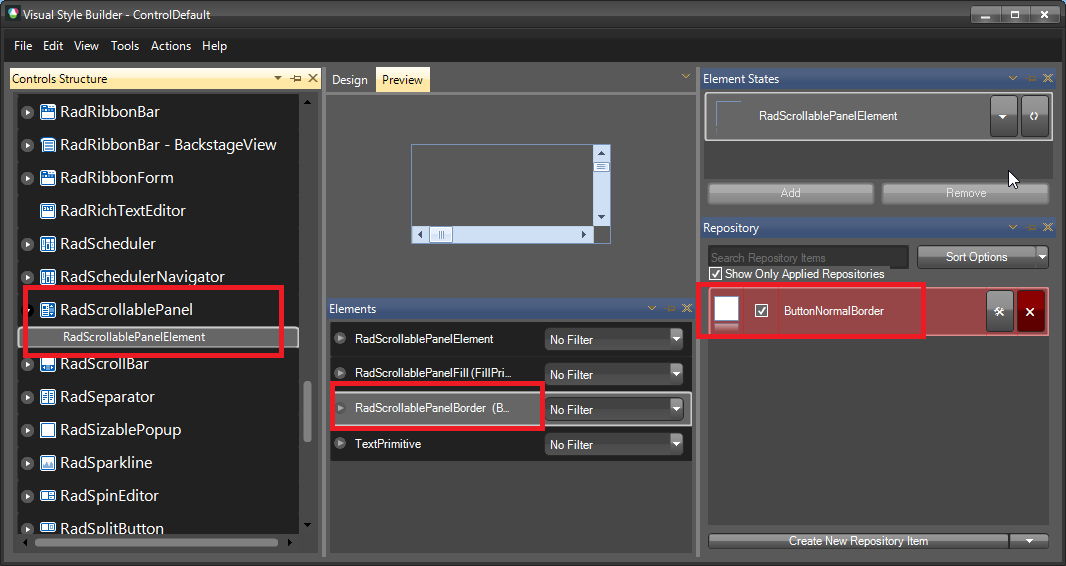Open the Help menu
1066x566 pixels.
[x=214, y=46]
